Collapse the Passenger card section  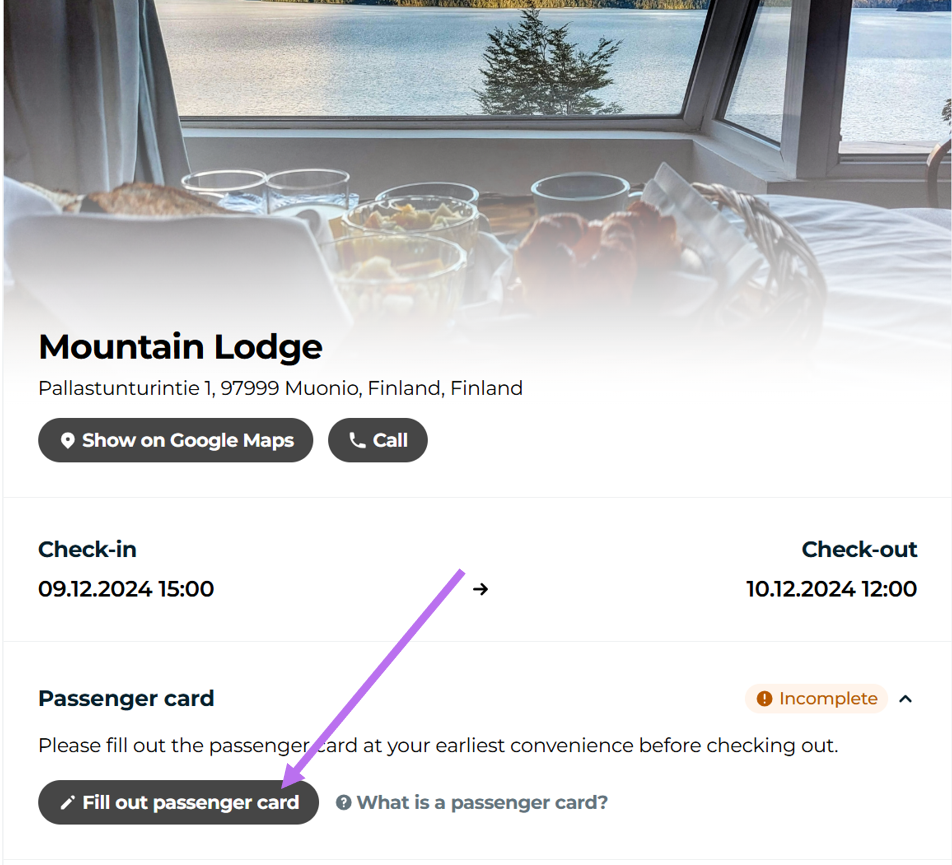pos(906,699)
